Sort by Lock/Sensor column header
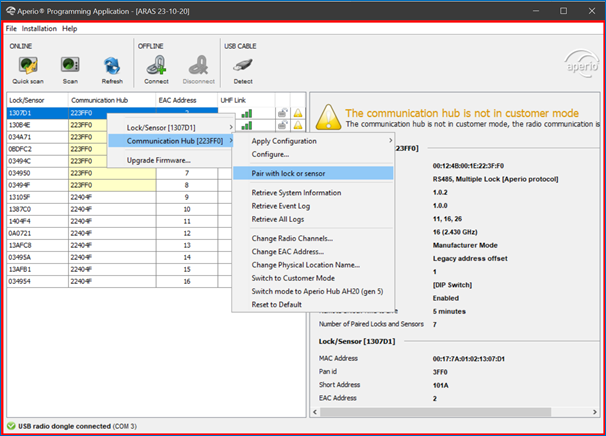The image size is (606, 436). [x=37, y=100]
